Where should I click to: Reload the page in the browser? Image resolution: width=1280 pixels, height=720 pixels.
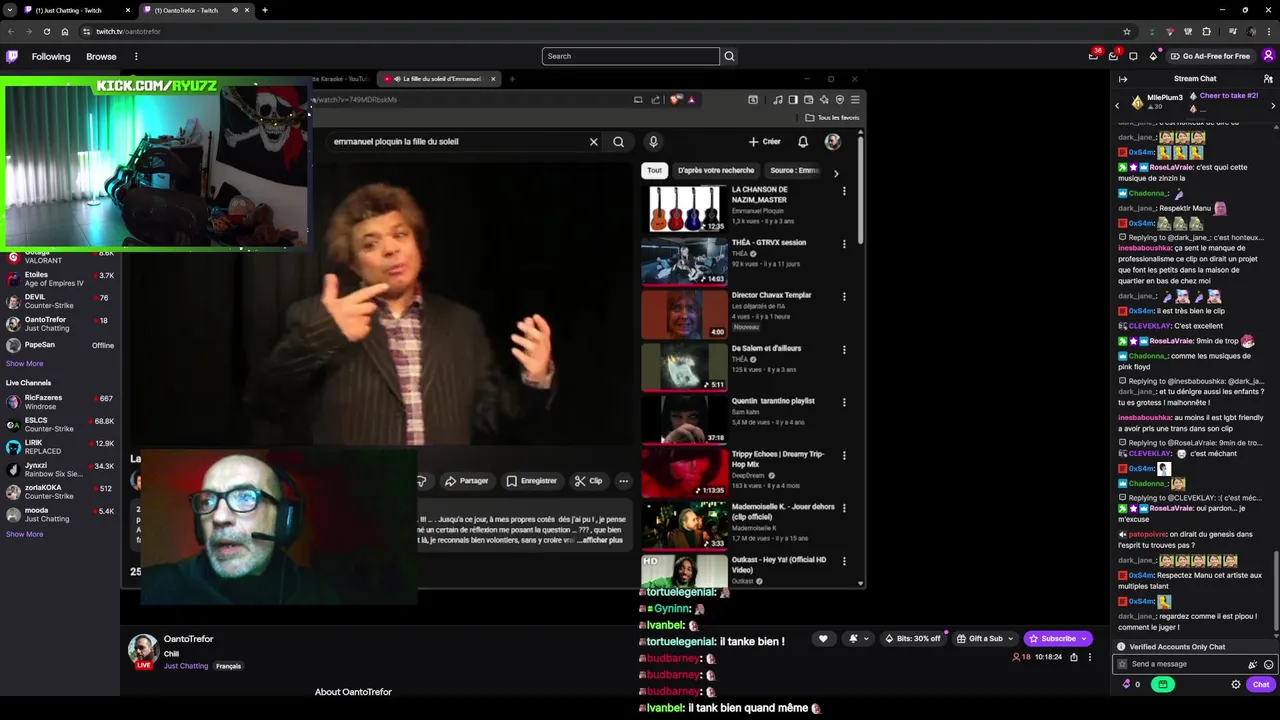point(46,31)
